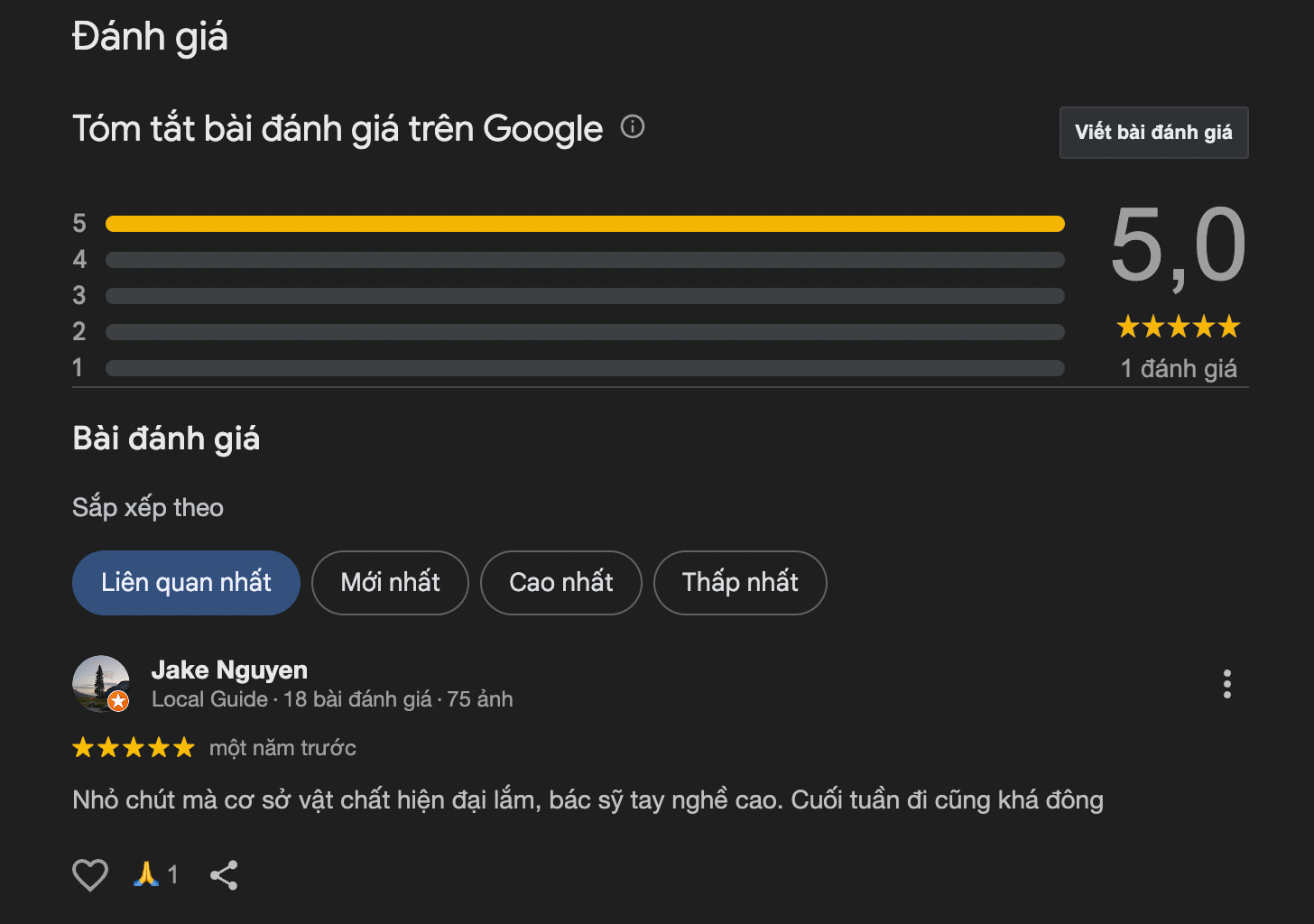The height and width of the screenshot is (924, 1314).
Task: Click the Local Guide badge on avatar
Action: point(118,701)
